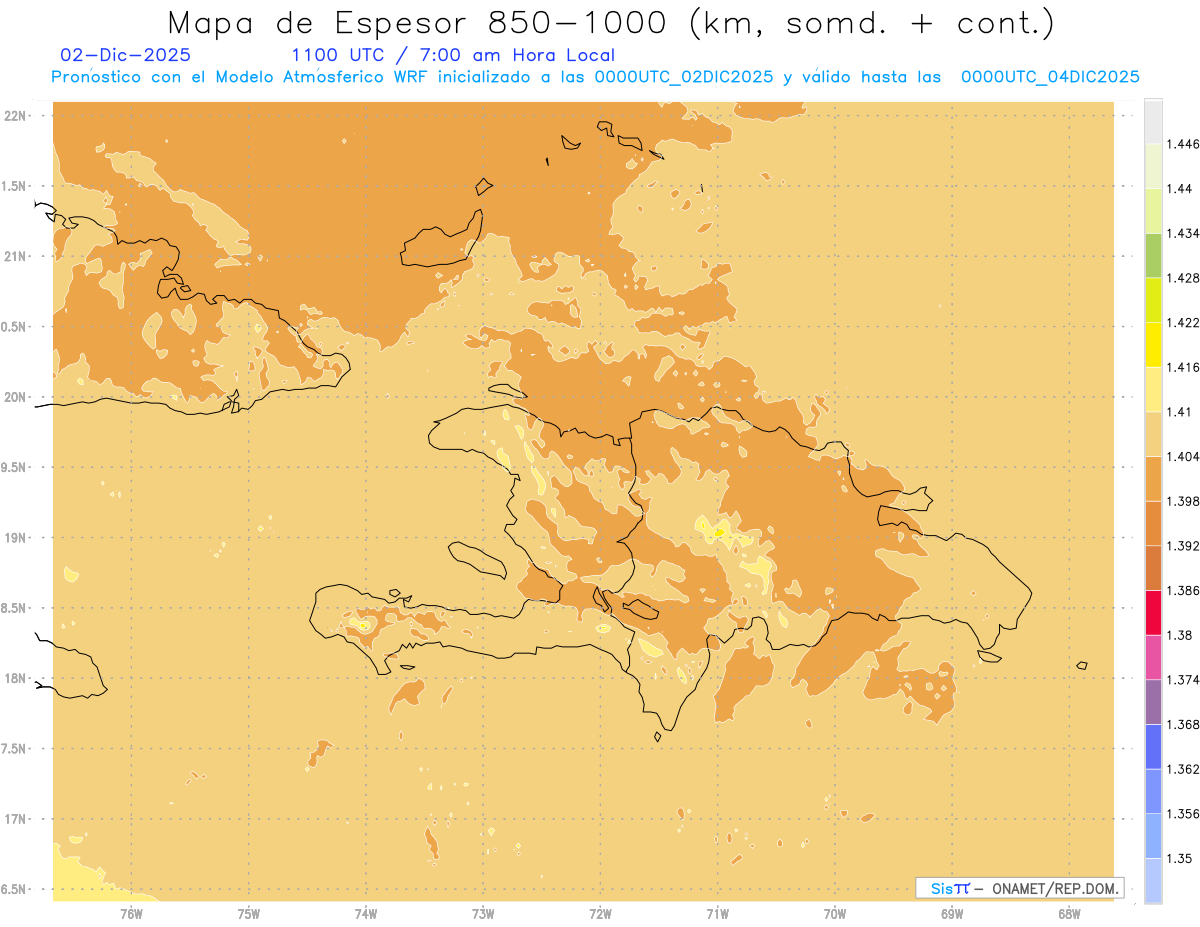Click the pale yellow swatch between 1.41 and 1.416
This screenshot has width=1200, height=927.
(x=1153, y=389)
